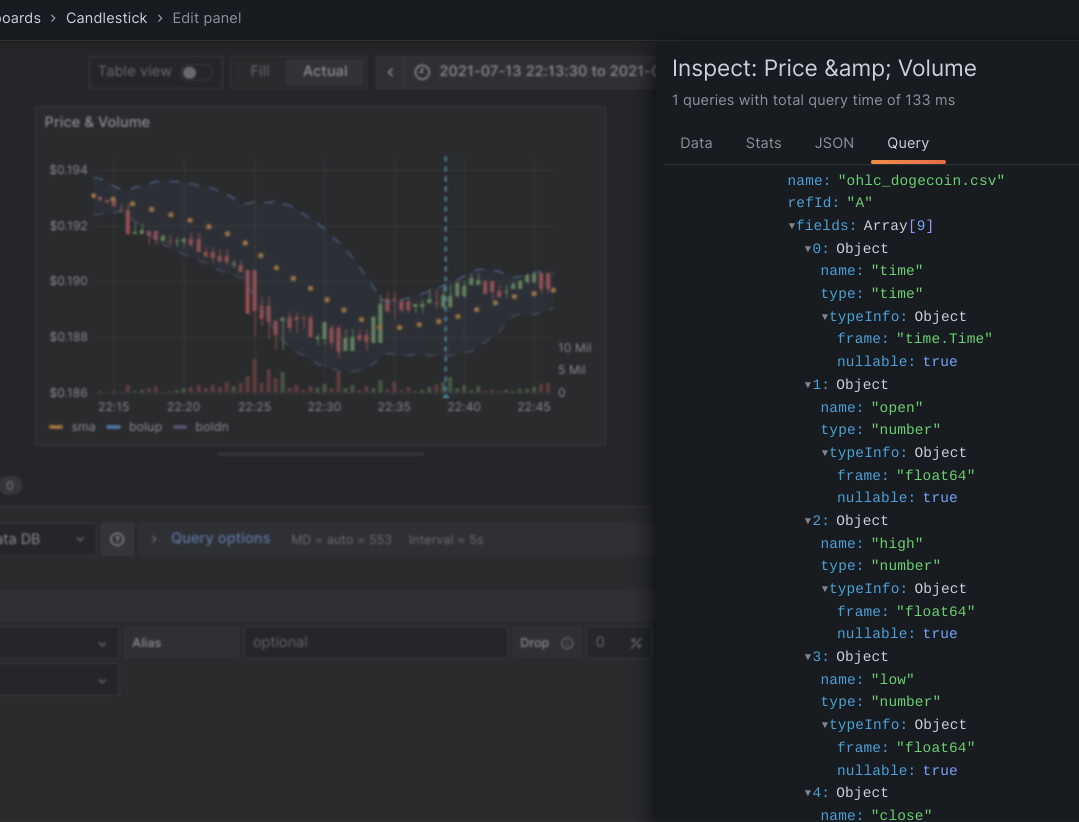This screenshot has width=1079, height=822.
Task: Select the Actual display option
Action: click(x=325, y=72)
